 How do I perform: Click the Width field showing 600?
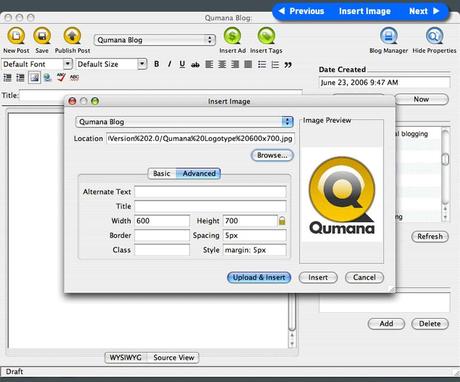(x=162, y=221)
